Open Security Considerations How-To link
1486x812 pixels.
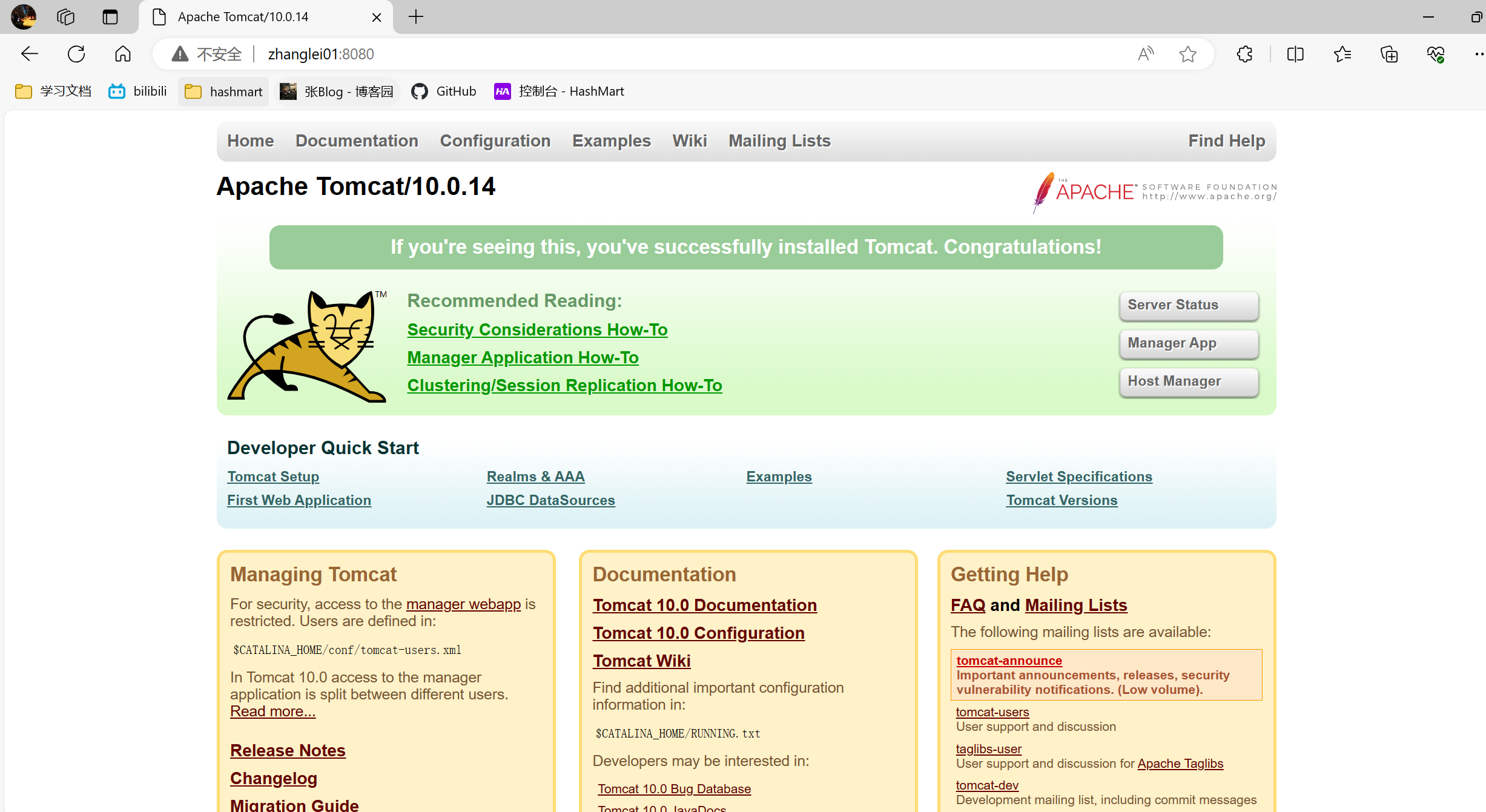click(537, 329)
